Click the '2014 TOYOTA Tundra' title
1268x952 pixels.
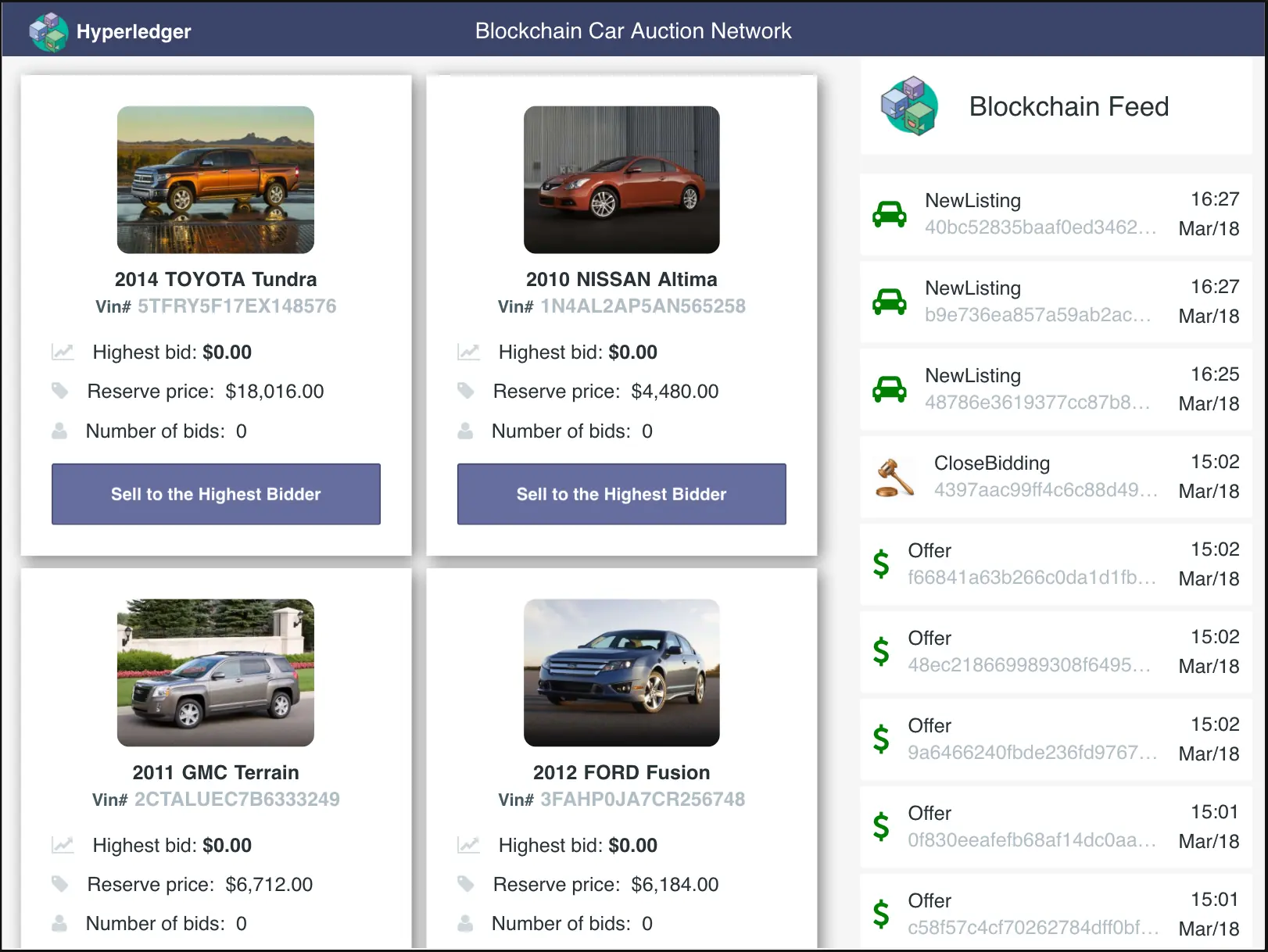click(x=216, y=279)
